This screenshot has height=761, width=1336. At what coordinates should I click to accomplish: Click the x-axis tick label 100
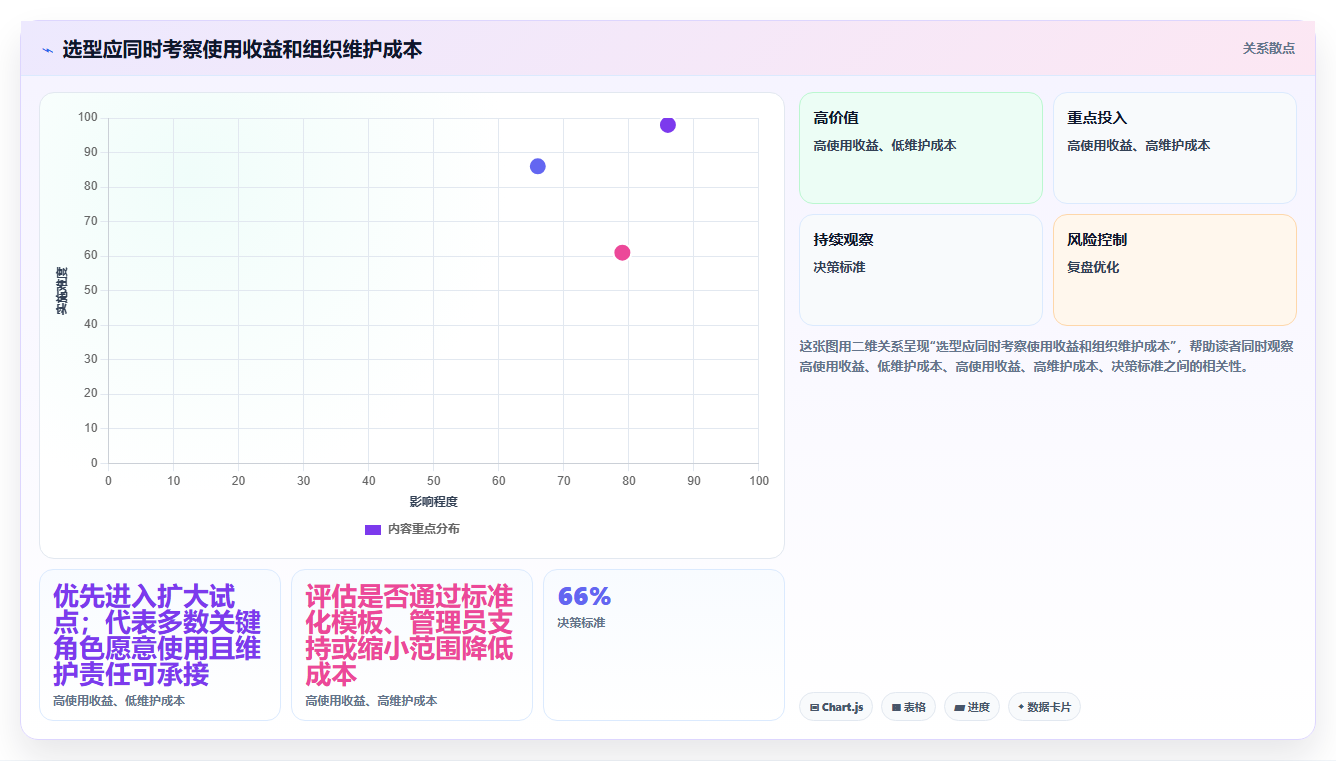click(759, 481)
